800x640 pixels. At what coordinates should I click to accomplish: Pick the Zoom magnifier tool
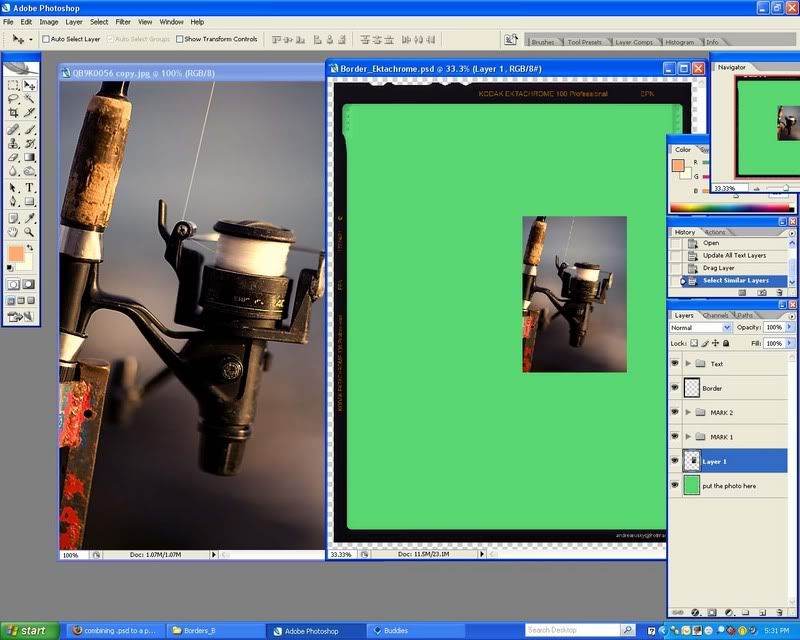(x=30, y=231)
